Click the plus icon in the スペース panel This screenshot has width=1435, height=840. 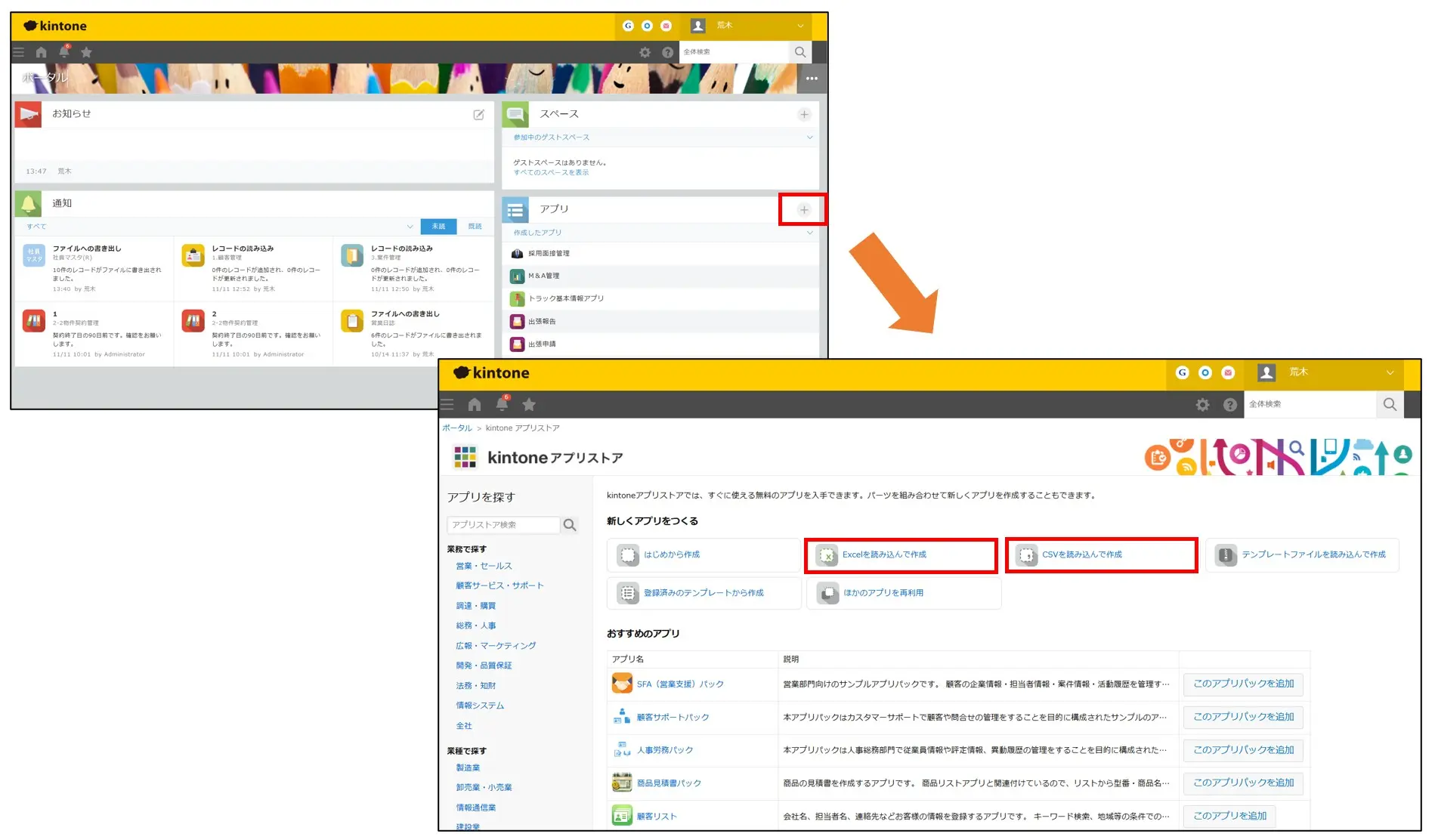coord(804,114)
